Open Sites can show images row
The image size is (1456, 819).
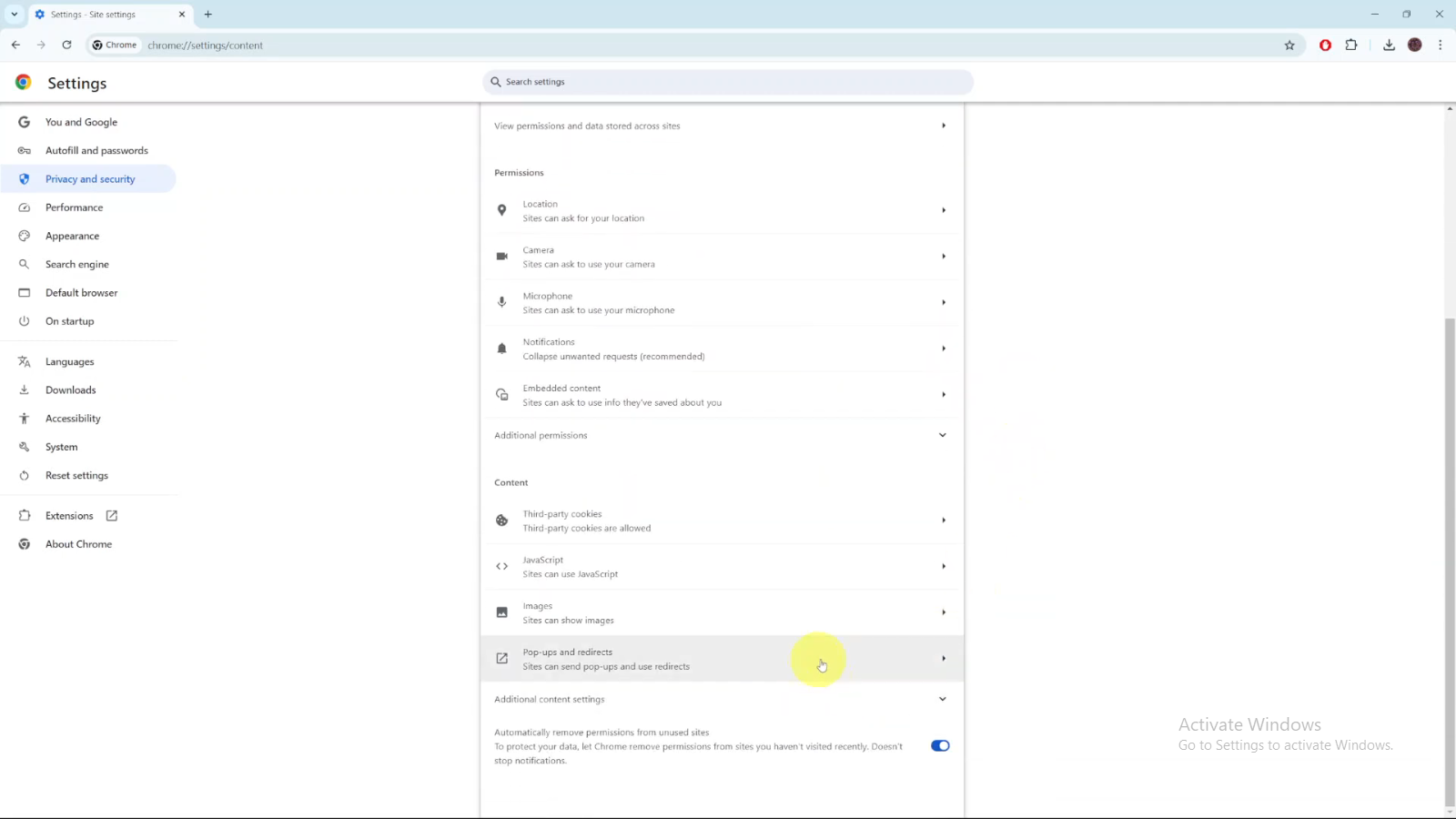click(722, 612)
